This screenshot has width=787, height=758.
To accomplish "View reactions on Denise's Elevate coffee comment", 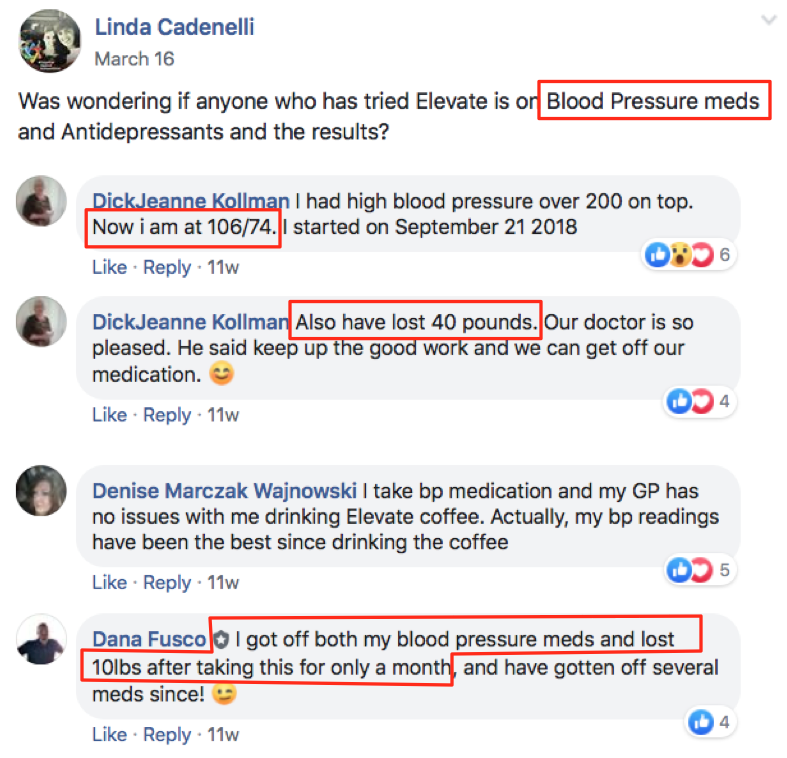I will point(699,570).
